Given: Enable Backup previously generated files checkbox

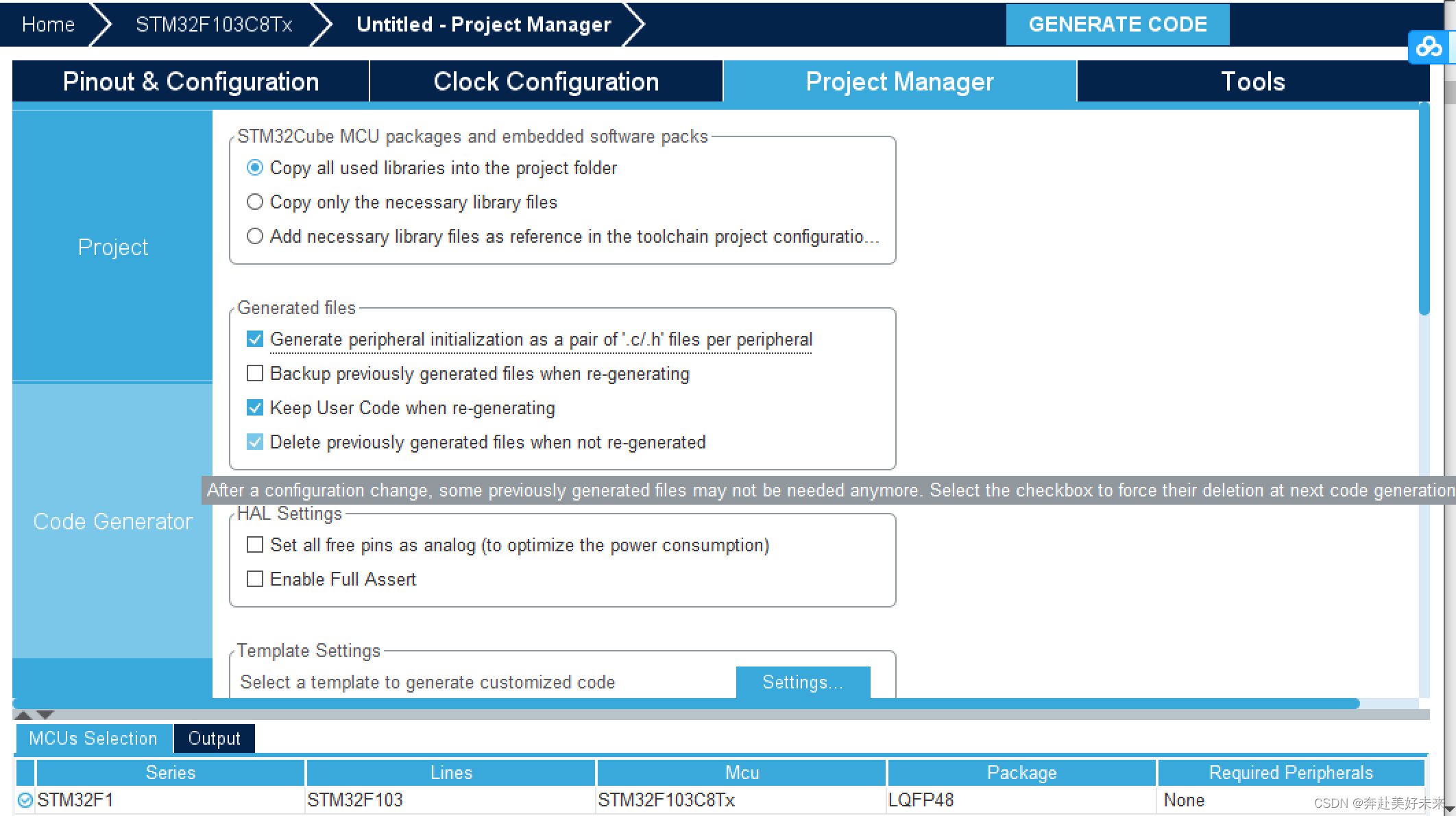Looking at the screenshot, I should pos(255,374).
